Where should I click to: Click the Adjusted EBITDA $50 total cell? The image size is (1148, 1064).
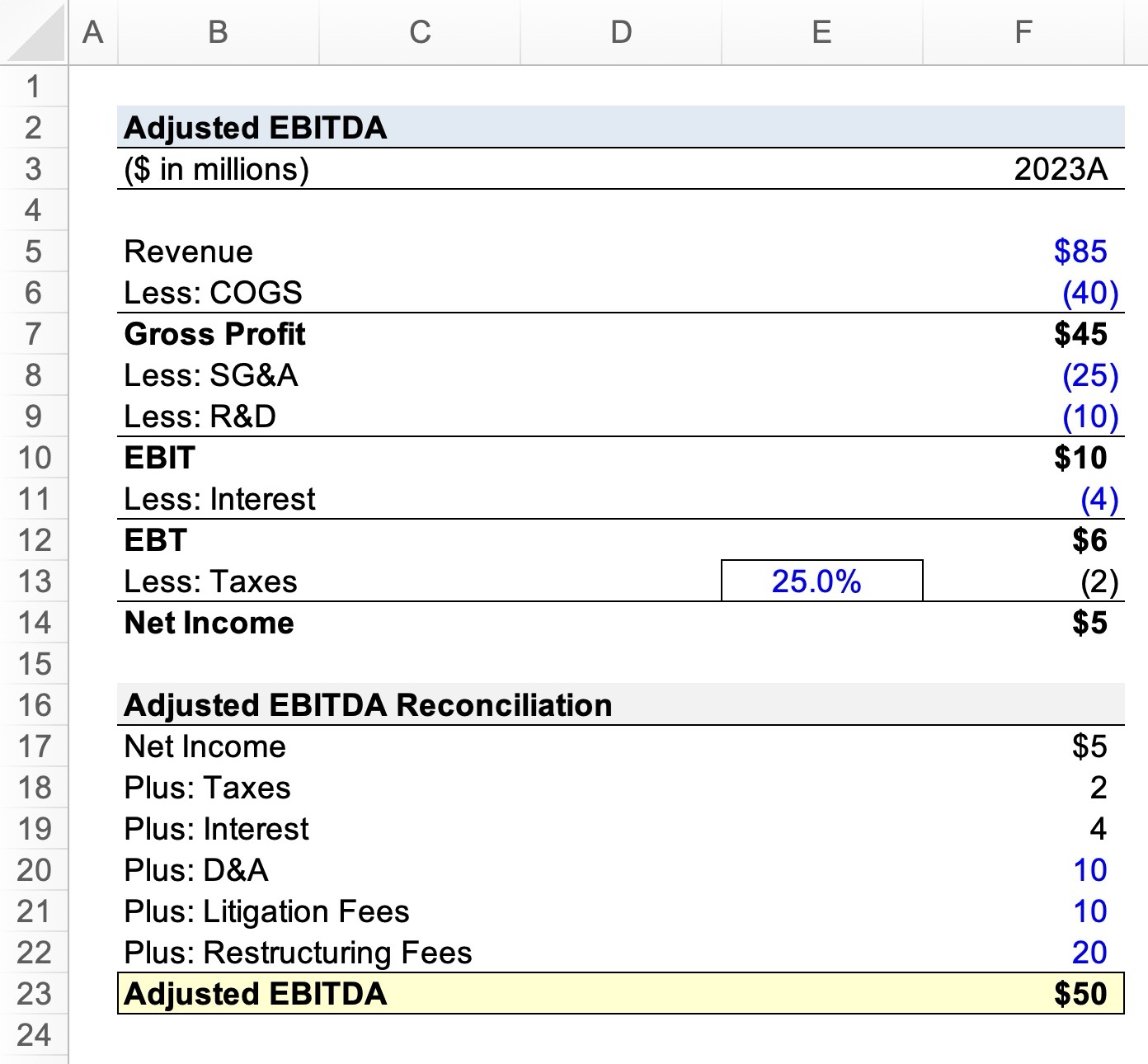(1023, 994)
